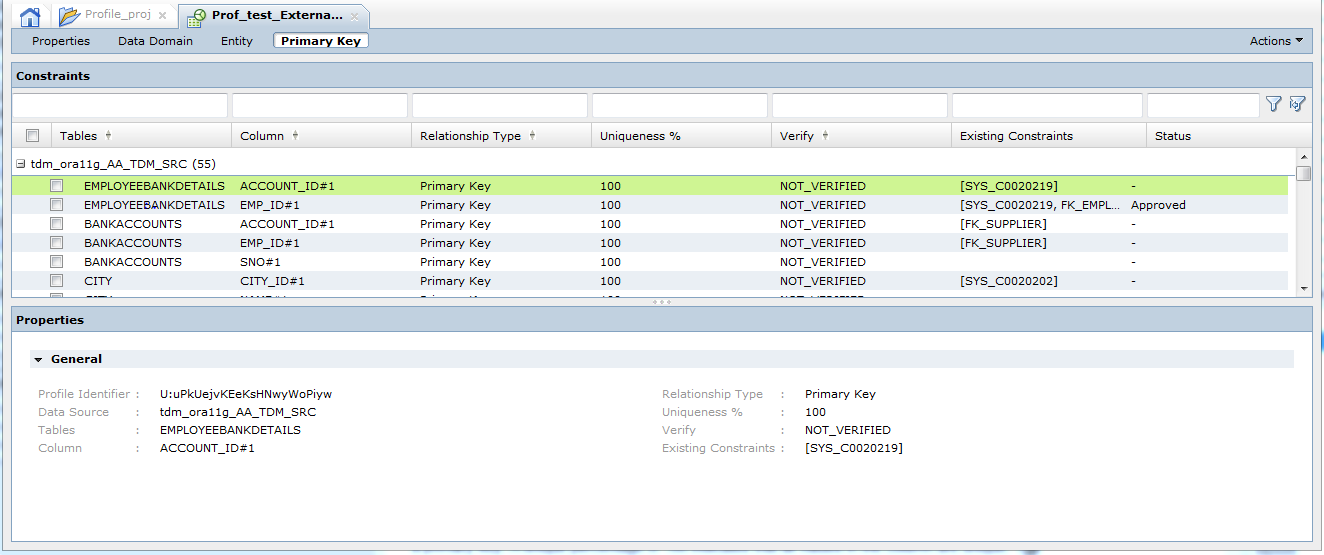
Task: Switch to the Data Domain view
Action: coord(155,41)
